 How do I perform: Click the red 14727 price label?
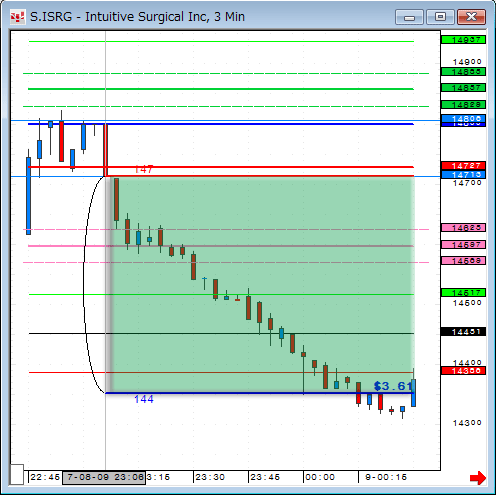point(463,166)
